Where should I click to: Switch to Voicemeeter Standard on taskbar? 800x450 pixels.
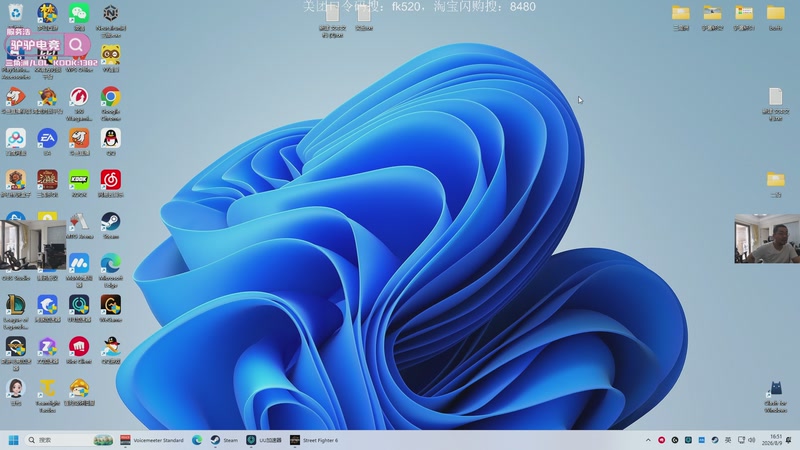pyautogui.click(x=152, y=440)
